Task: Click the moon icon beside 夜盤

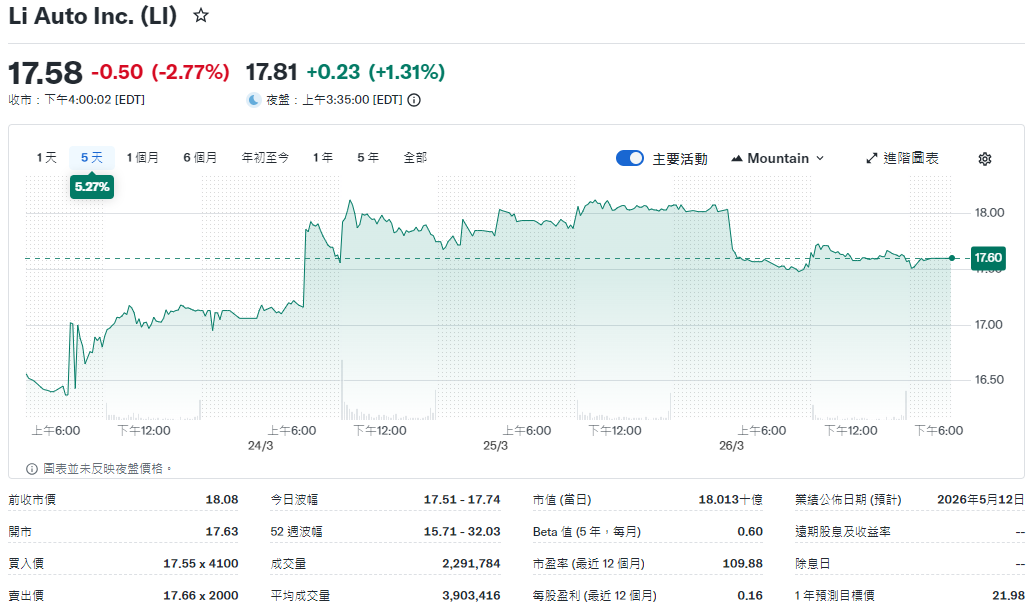Action: pos(254,99)
